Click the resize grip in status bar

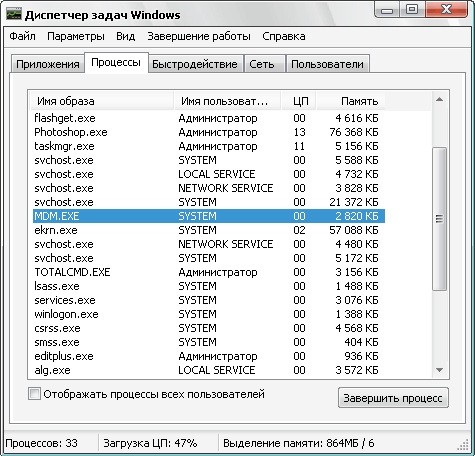point(464,445)
